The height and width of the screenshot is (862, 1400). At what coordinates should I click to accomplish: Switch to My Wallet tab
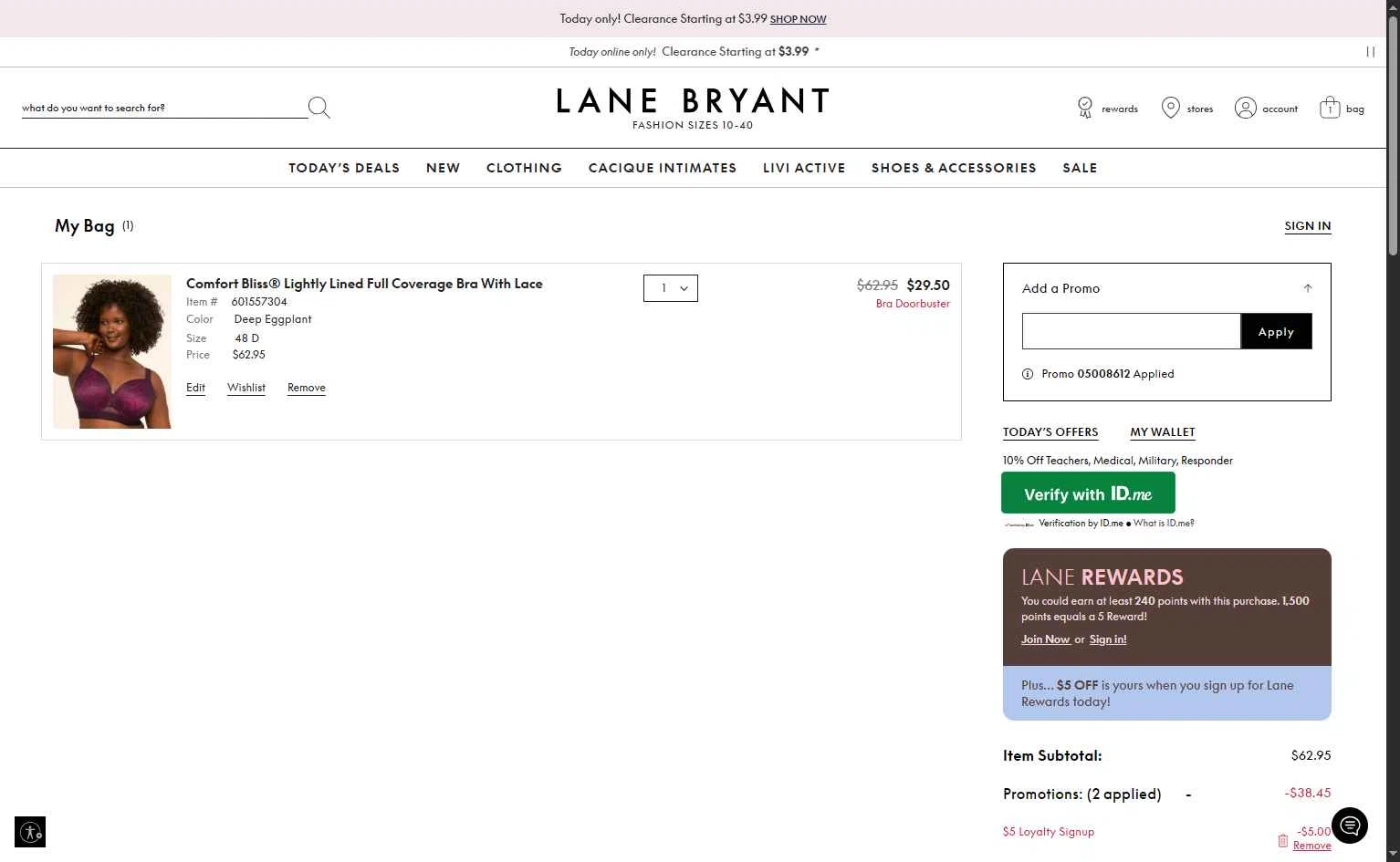(1163, 432)
